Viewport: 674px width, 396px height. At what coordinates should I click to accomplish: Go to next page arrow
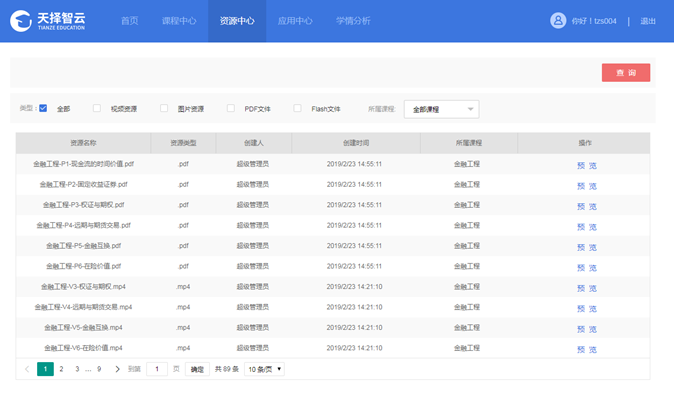click(117, 369)
